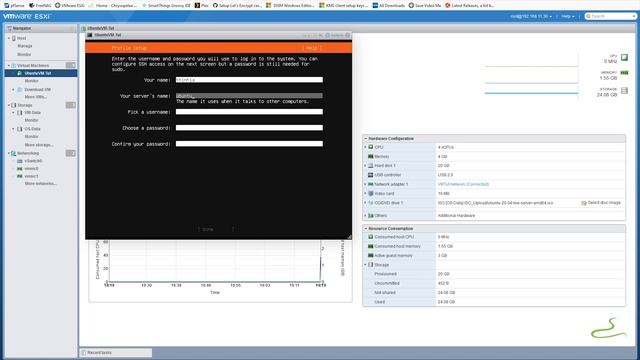This screenshot has height=360, width=640.
Task: Expand the CPU hardware row
Action: click(x=365, y=147)
